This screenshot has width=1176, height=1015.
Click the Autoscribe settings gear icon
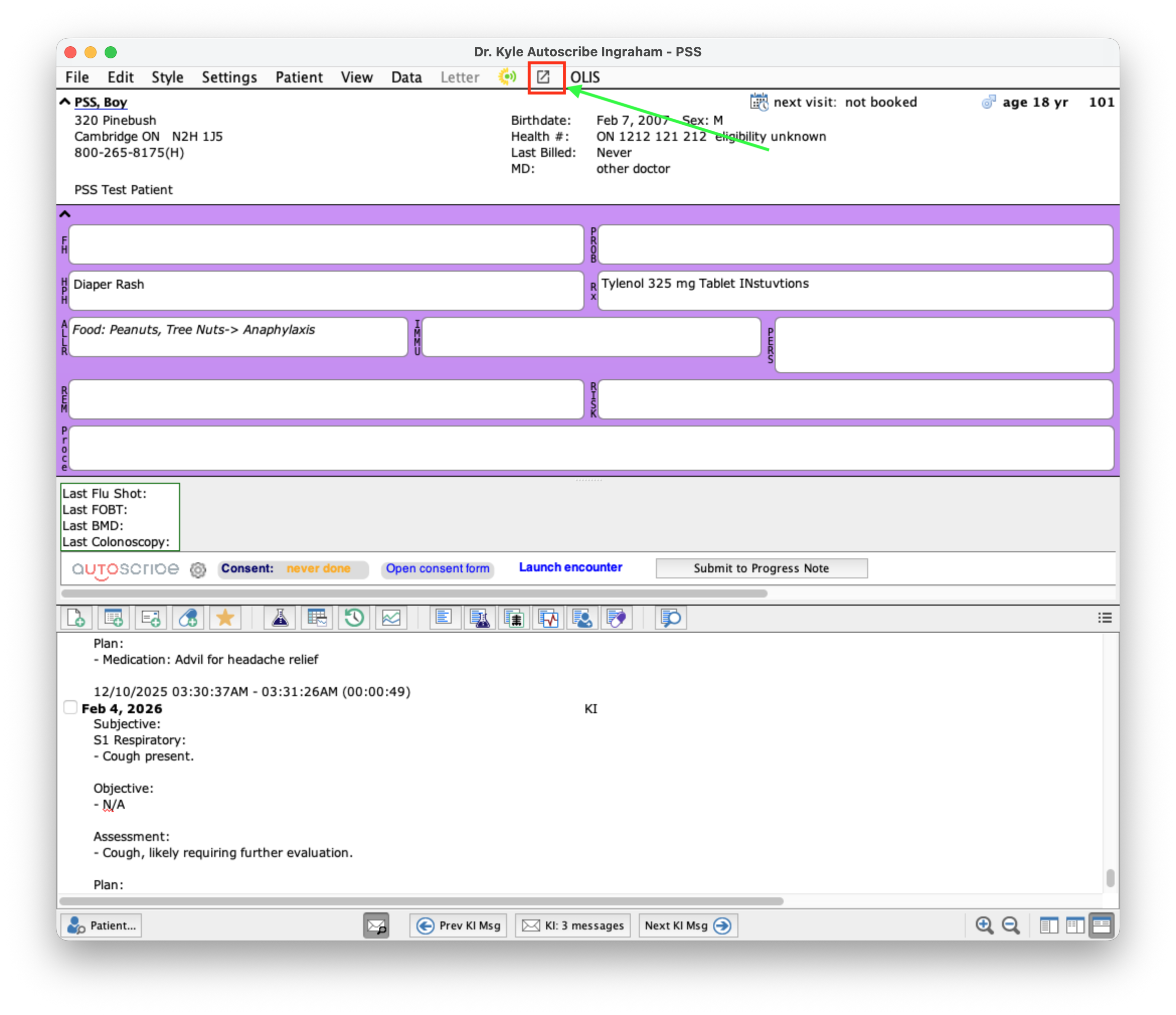click(x=198, y=569)
